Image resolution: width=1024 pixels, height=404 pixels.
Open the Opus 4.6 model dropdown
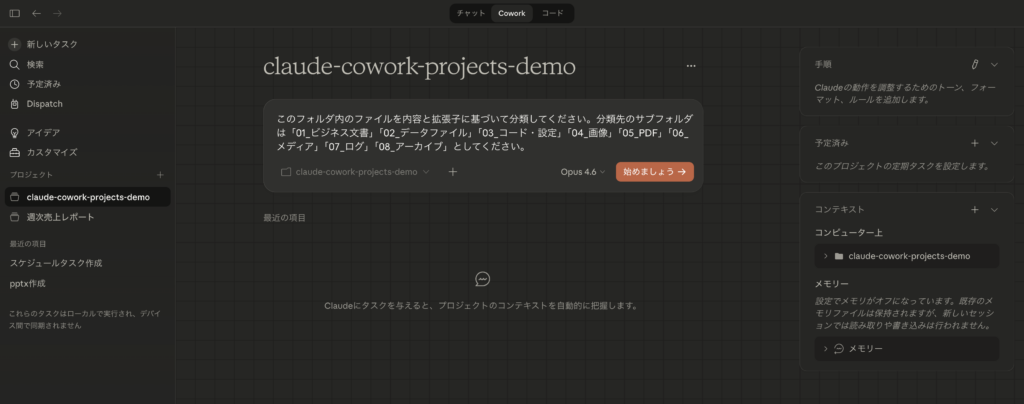[583, 172]
